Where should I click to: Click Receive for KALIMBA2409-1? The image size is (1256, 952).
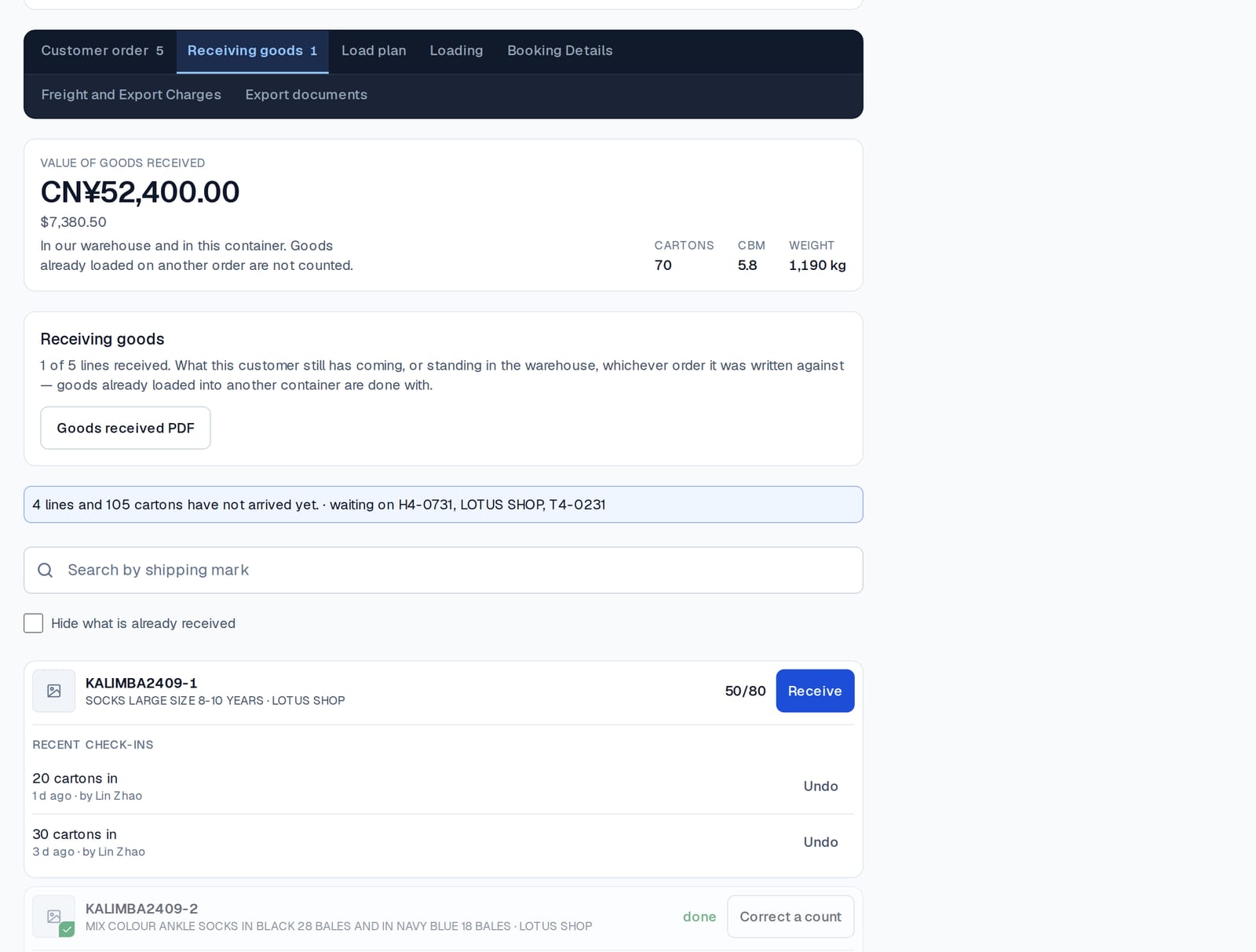pyautogui.click(x=815, y=691)
